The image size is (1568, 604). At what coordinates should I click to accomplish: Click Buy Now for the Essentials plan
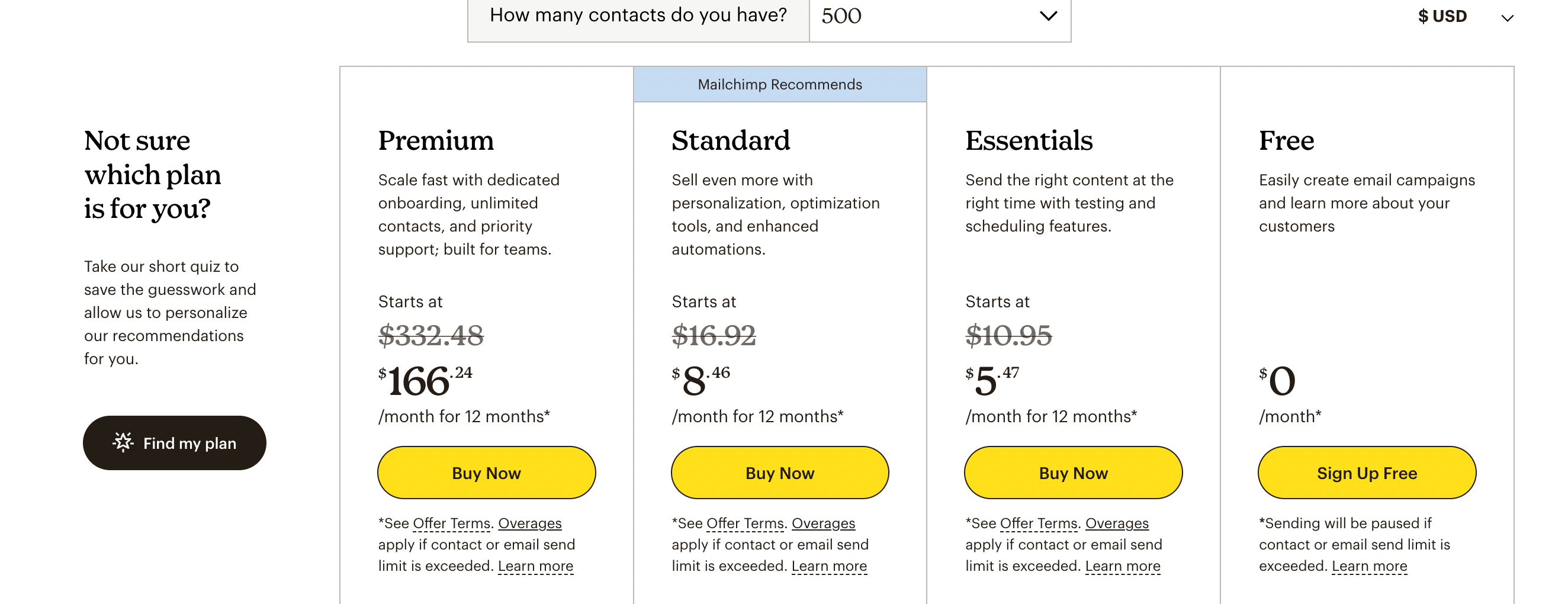click(1072, 473)
